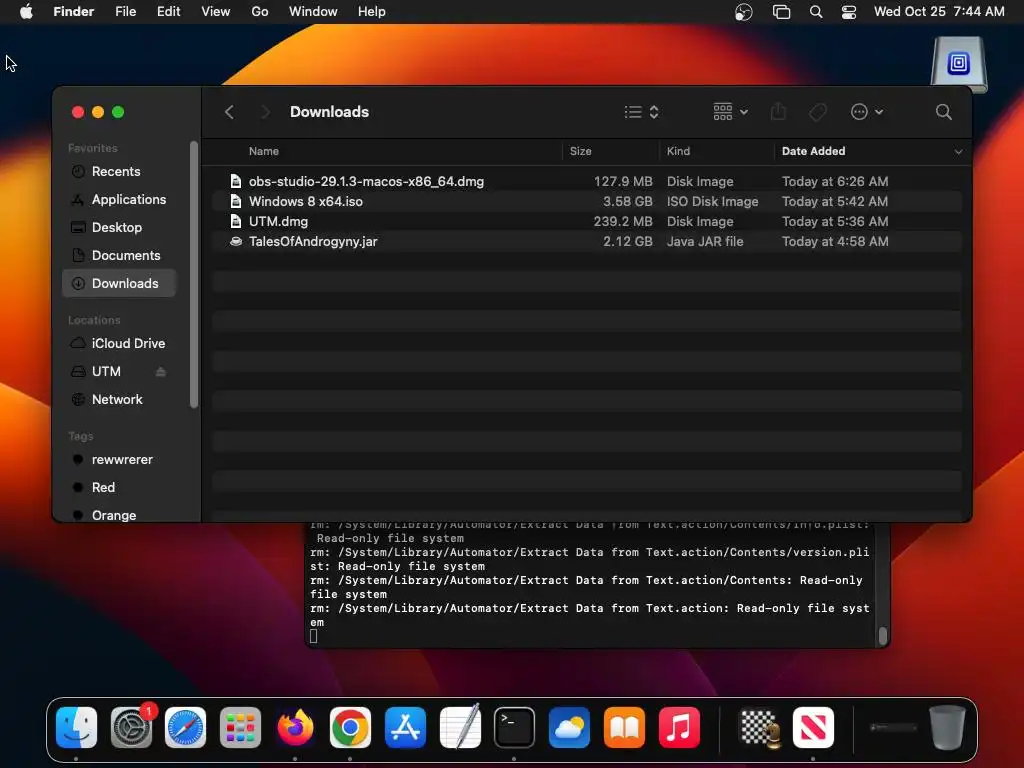
Task: Click 3.58 GB size cell
Action: (627, 201)
